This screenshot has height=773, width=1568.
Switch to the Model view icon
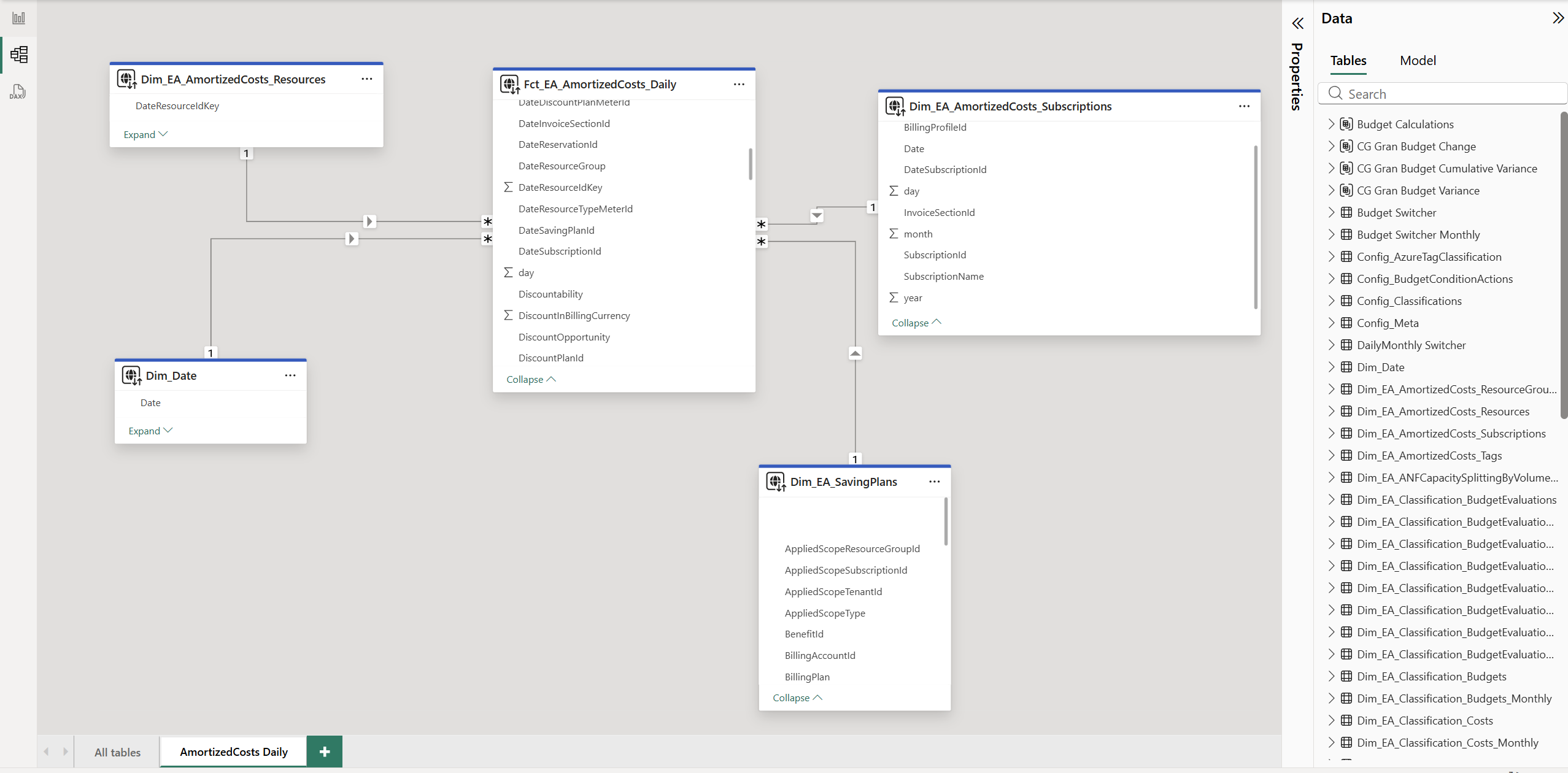(18, 55)
